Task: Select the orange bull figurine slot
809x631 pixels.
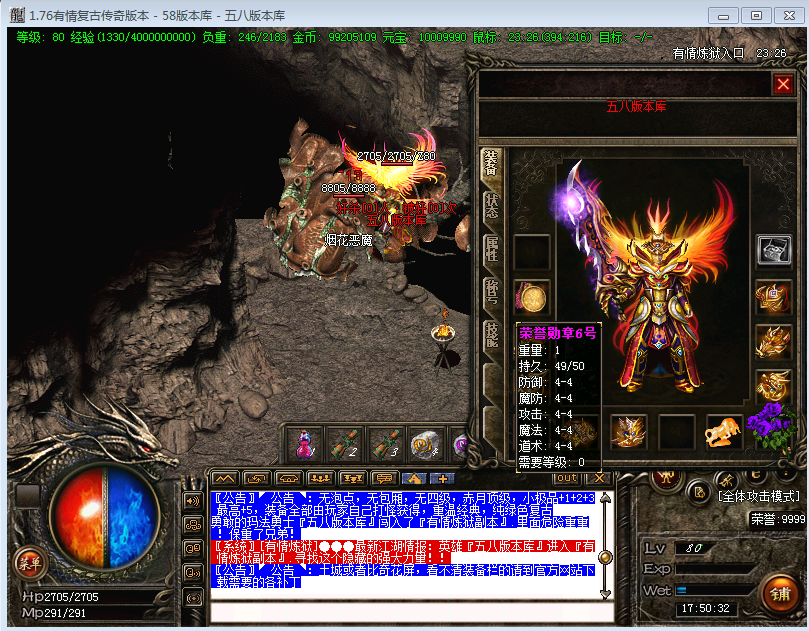Action: tap(724, 432)
